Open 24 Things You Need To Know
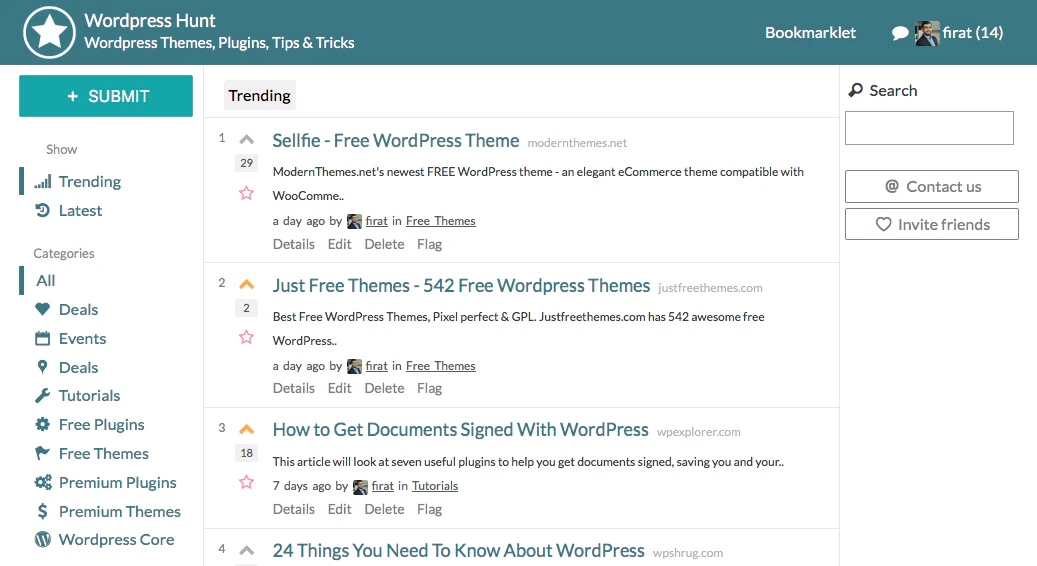The width and height of the screenshot is (1037, 566). coord(458,551)
